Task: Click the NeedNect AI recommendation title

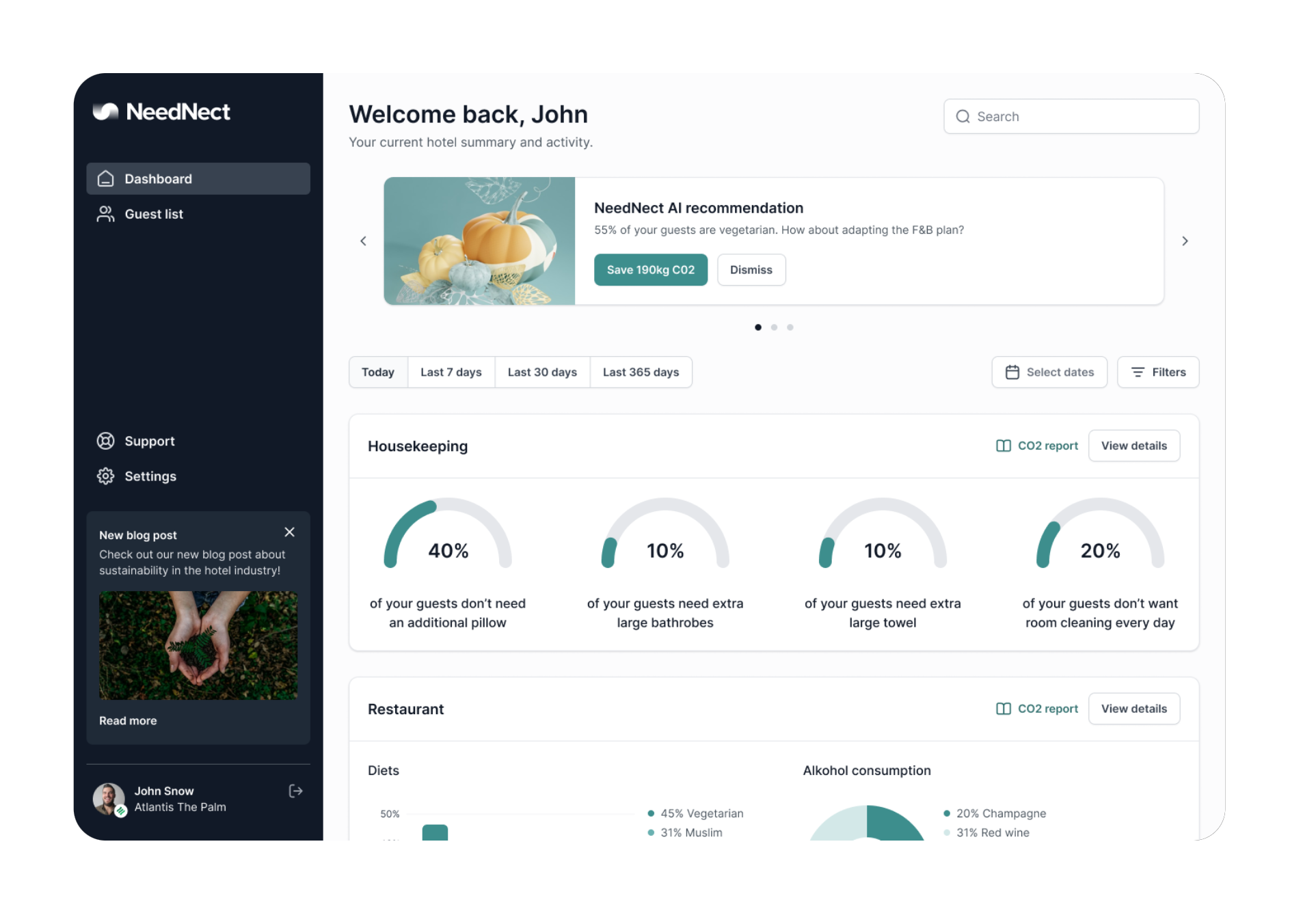Action: [x=699, y=208]
